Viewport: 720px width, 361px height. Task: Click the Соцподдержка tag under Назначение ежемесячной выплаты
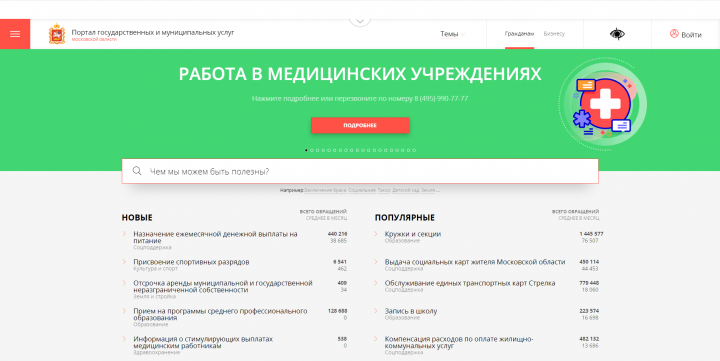[x=152, y=248]
